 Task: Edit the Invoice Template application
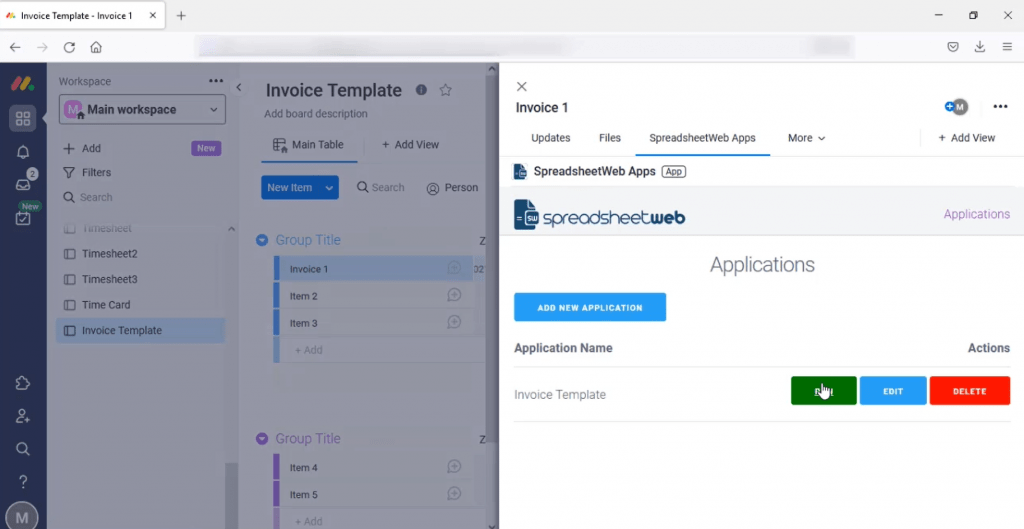(x=893, y=391)
